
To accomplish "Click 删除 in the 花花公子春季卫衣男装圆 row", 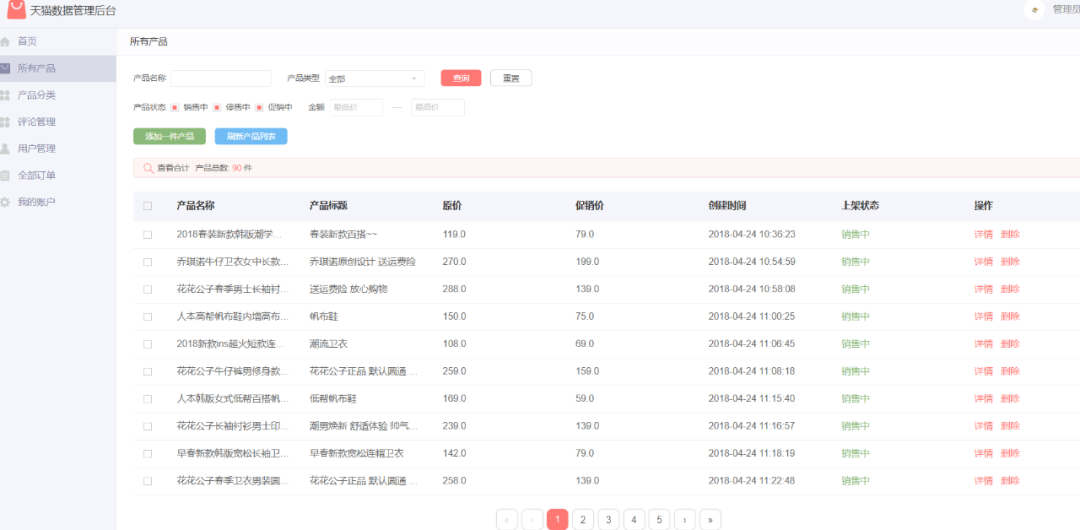I will (x=1010, y=480).
